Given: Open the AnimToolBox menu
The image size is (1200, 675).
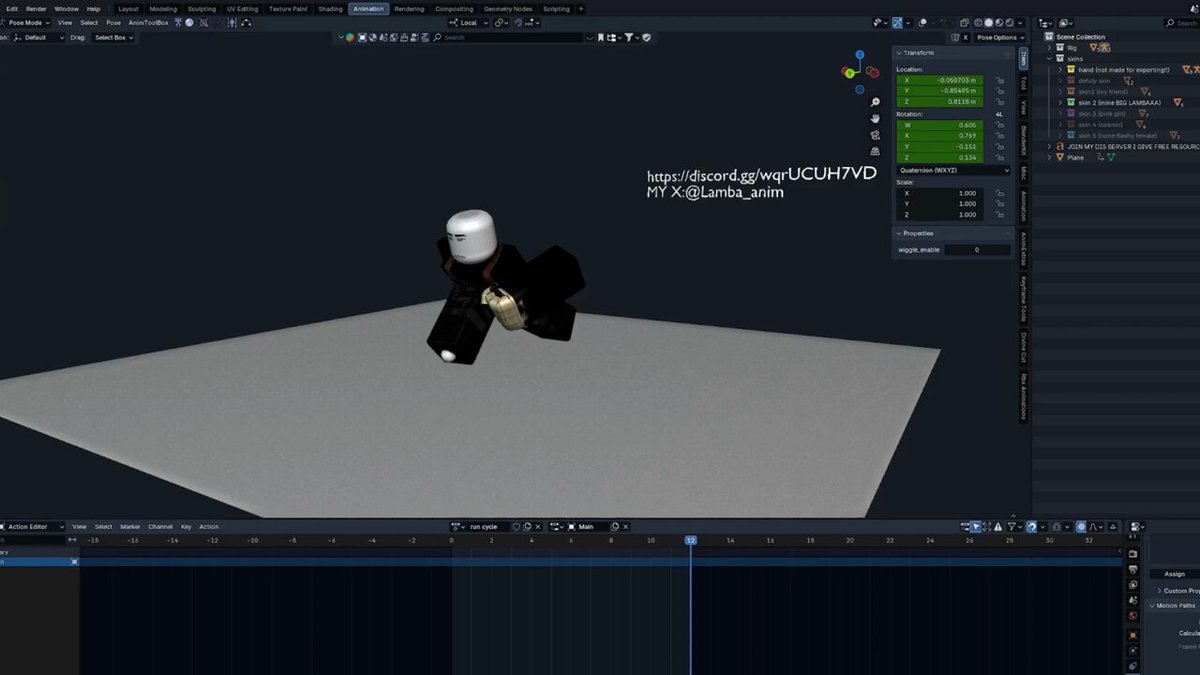Looking at the screenshot, I should (148, 22).
